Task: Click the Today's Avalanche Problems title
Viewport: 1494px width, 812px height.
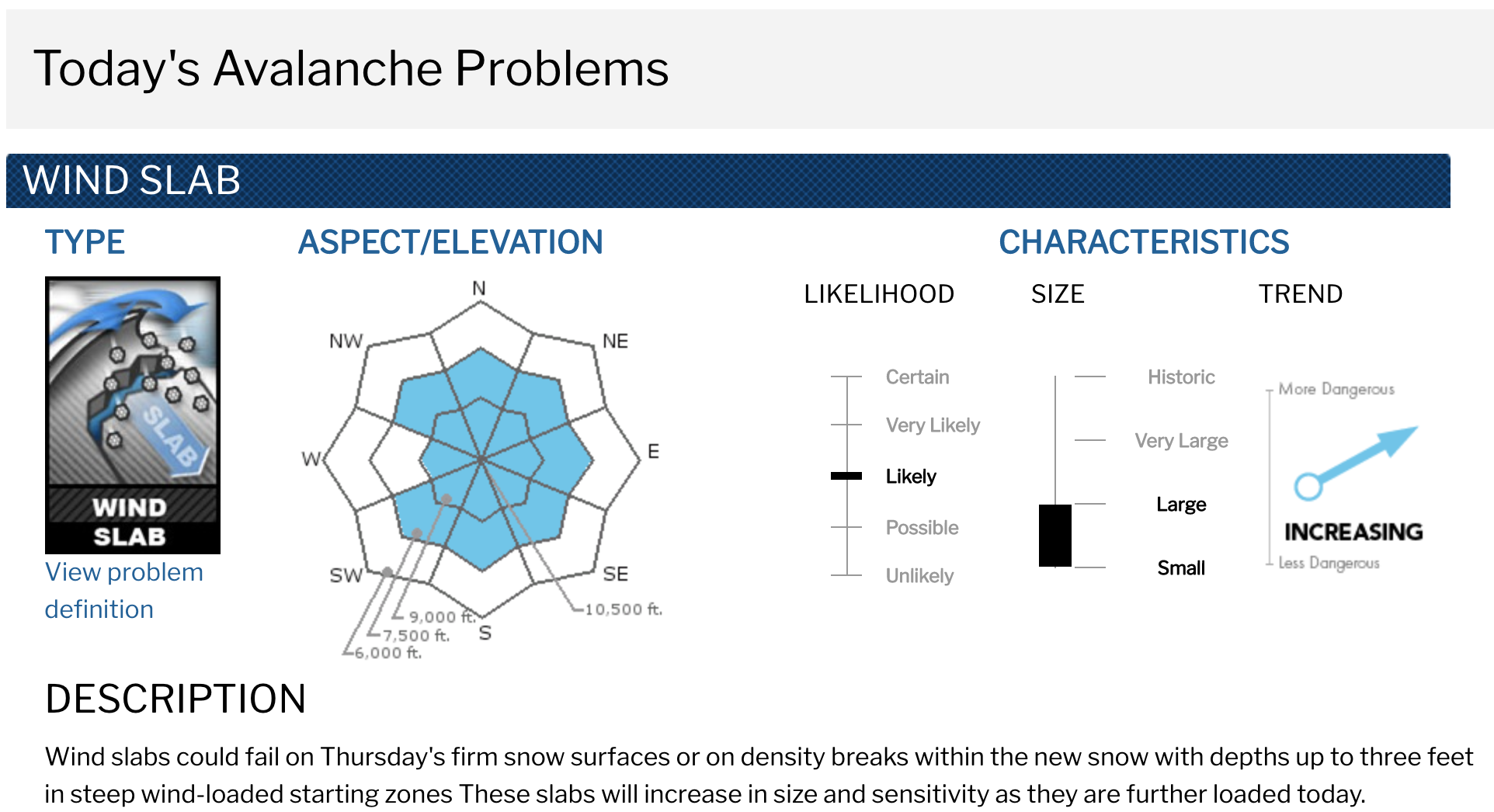Action: pyautogui.click(x=351, y=68)
